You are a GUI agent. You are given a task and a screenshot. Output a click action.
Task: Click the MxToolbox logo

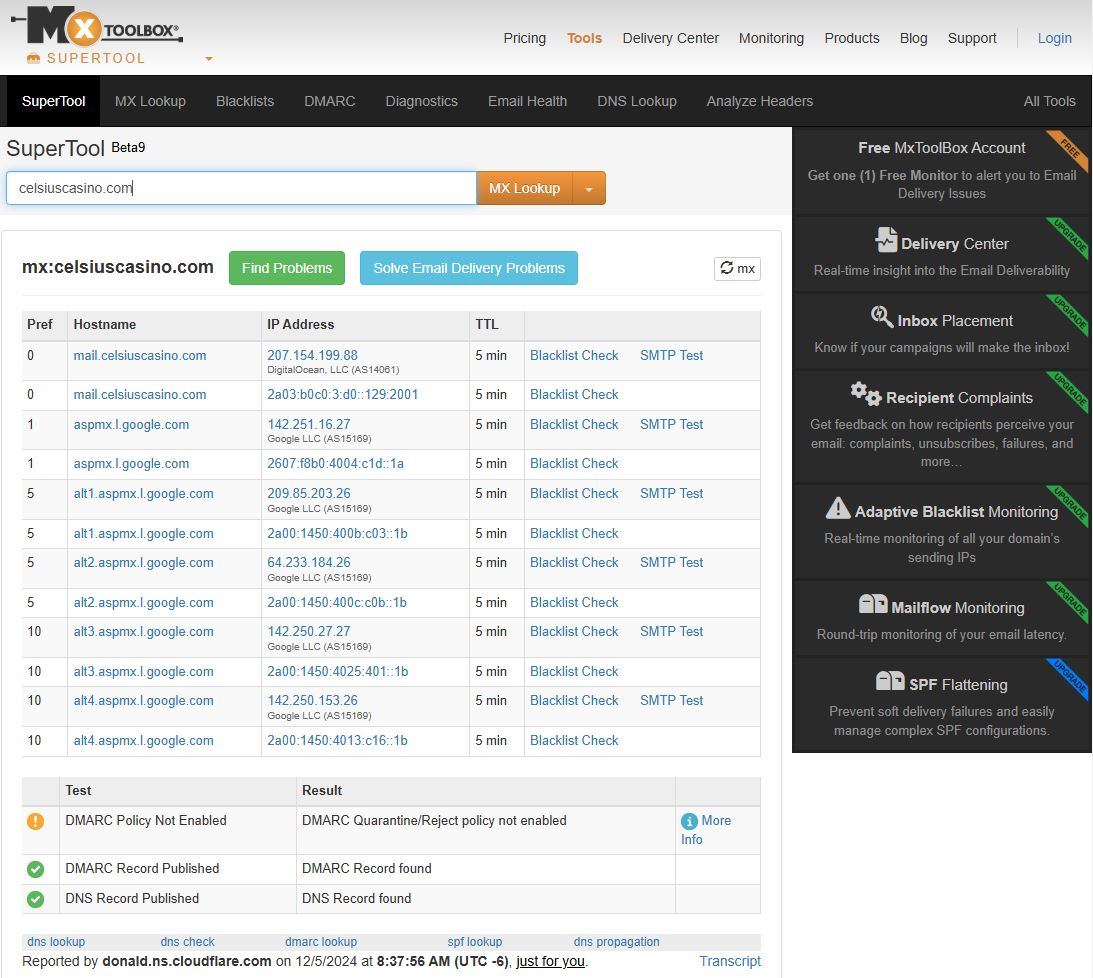[97, 26]
